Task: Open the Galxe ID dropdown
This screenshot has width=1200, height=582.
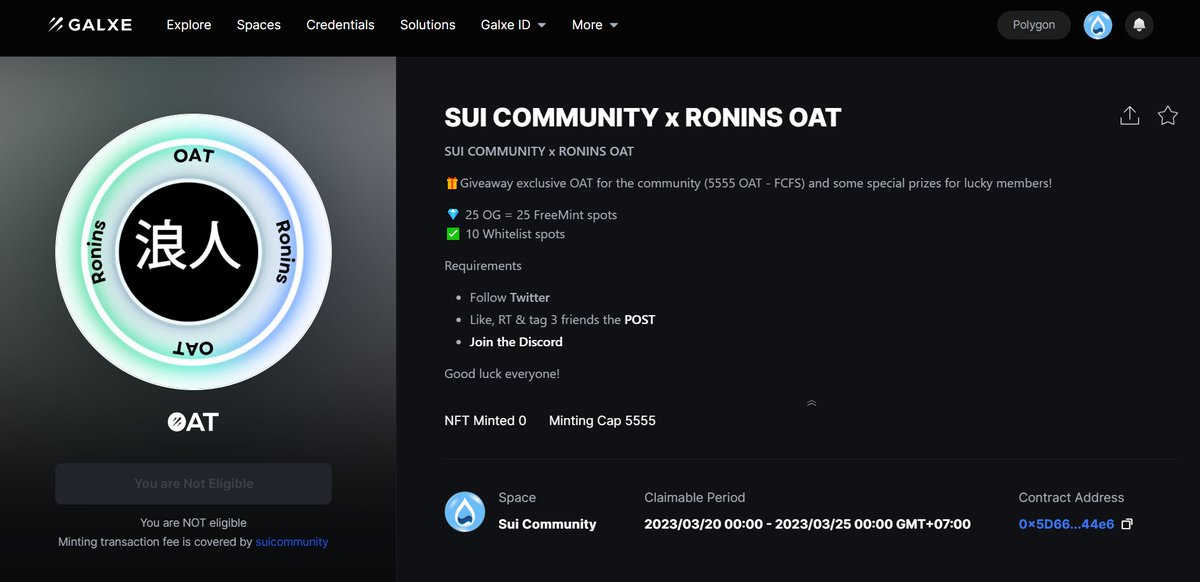Action: pyautogui.click(x=513, y=24)
